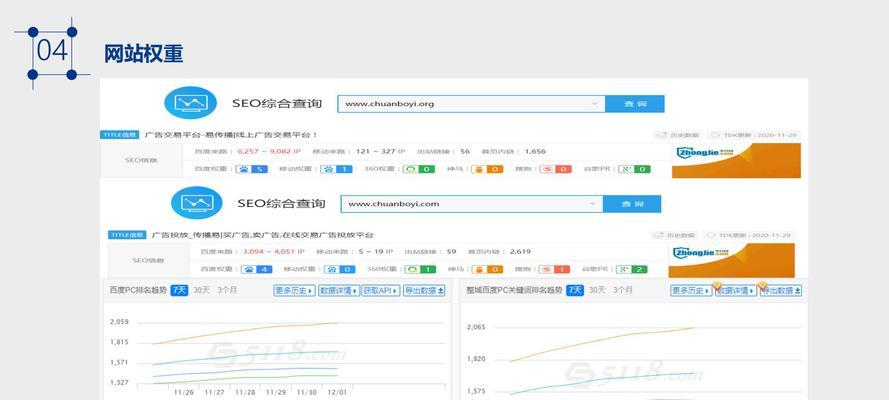Viewport: 889px width, 400px height.
Task: Click the 2,059 value on the left chart axis
Action: point(119,322)
